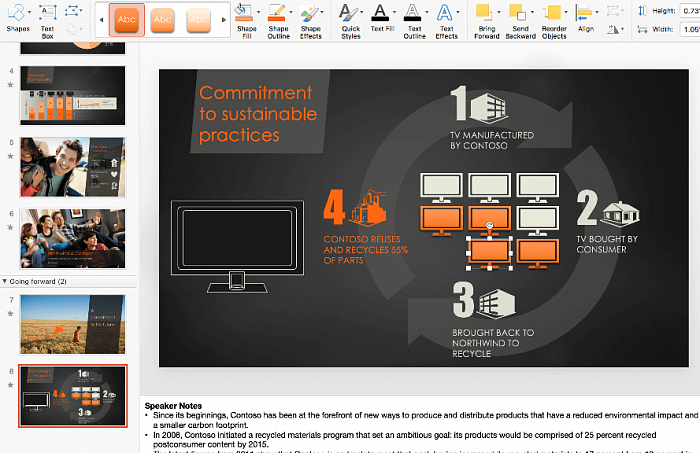700x453 pixels.
Task: Click the shape Height input field
Action: [x=690, y=10]
